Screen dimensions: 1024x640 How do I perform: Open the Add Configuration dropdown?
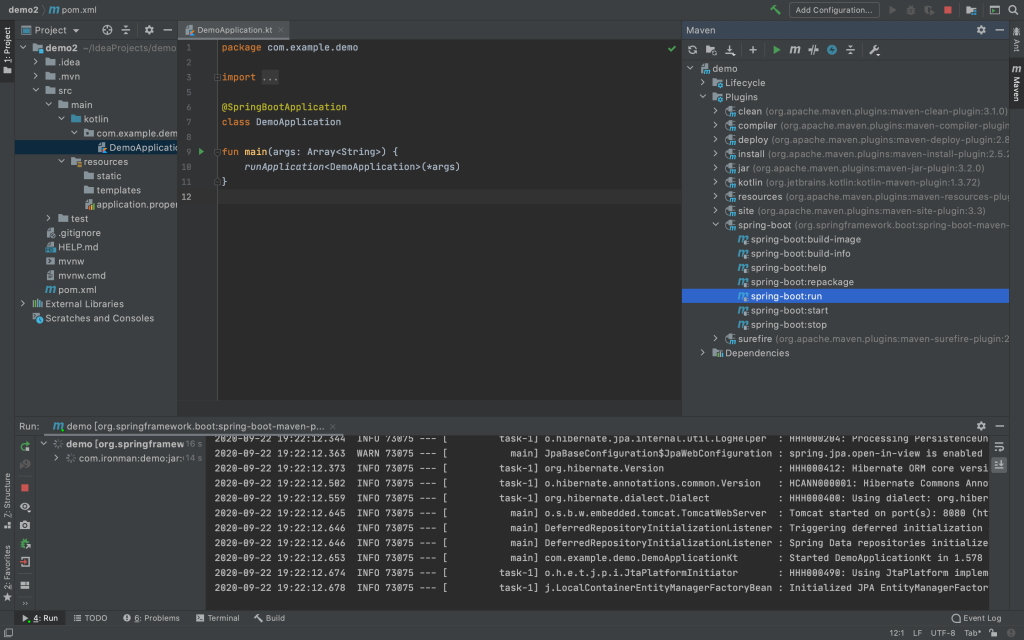(x=834, y=10)
